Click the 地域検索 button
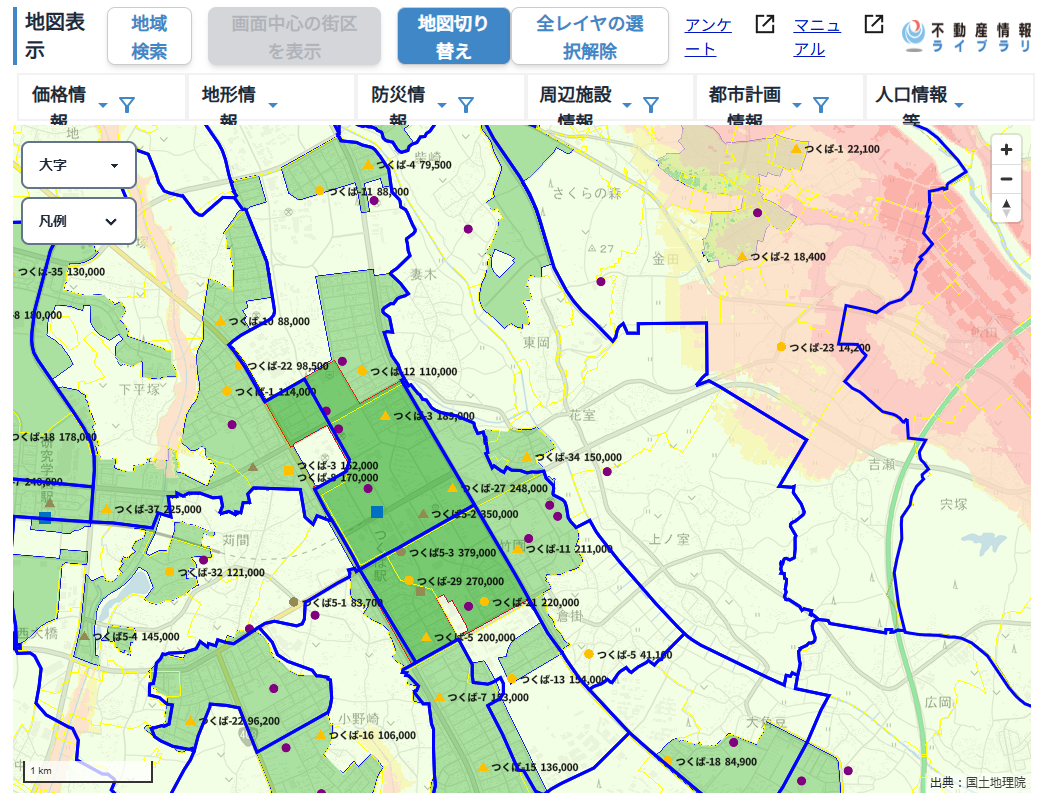This screenshot has width=1057, height=793. pos(149,37)
